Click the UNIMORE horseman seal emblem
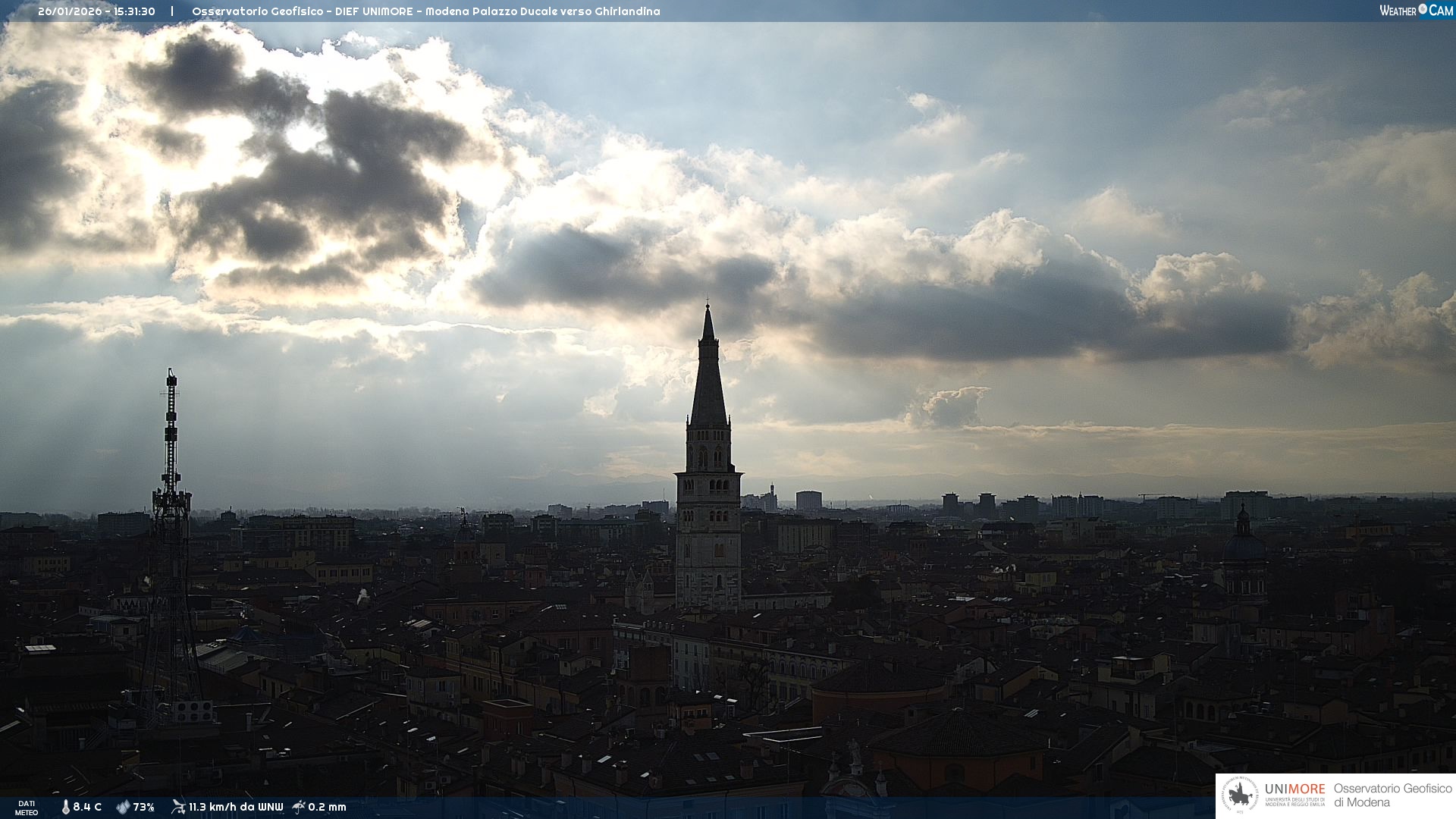Viewport: 1456px width, 819px height. pyautogui.click(x=1240, y=795)
